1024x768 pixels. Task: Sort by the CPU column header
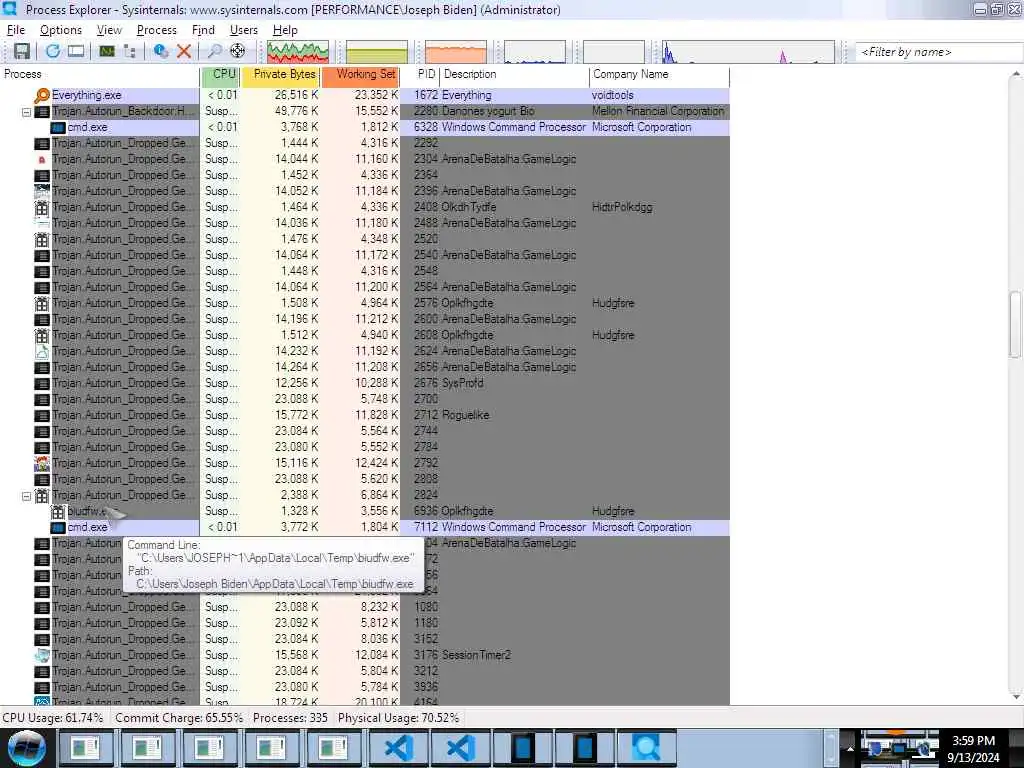(x=221, y=74)
